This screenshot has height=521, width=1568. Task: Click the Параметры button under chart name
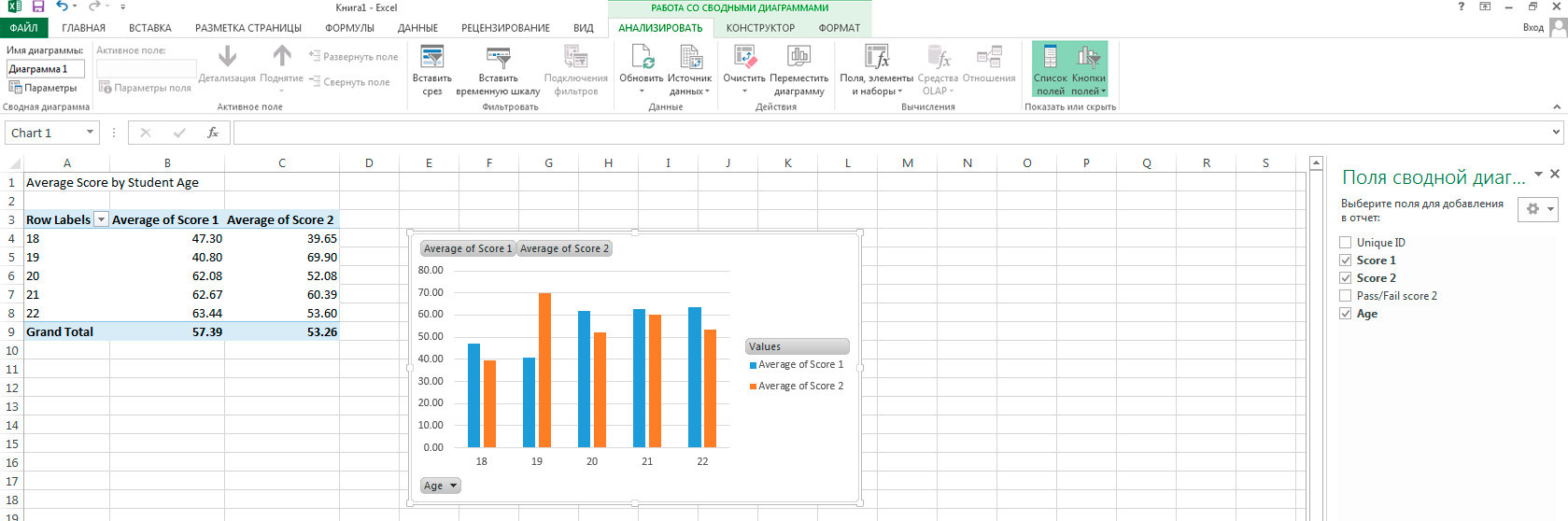point(43,88)
